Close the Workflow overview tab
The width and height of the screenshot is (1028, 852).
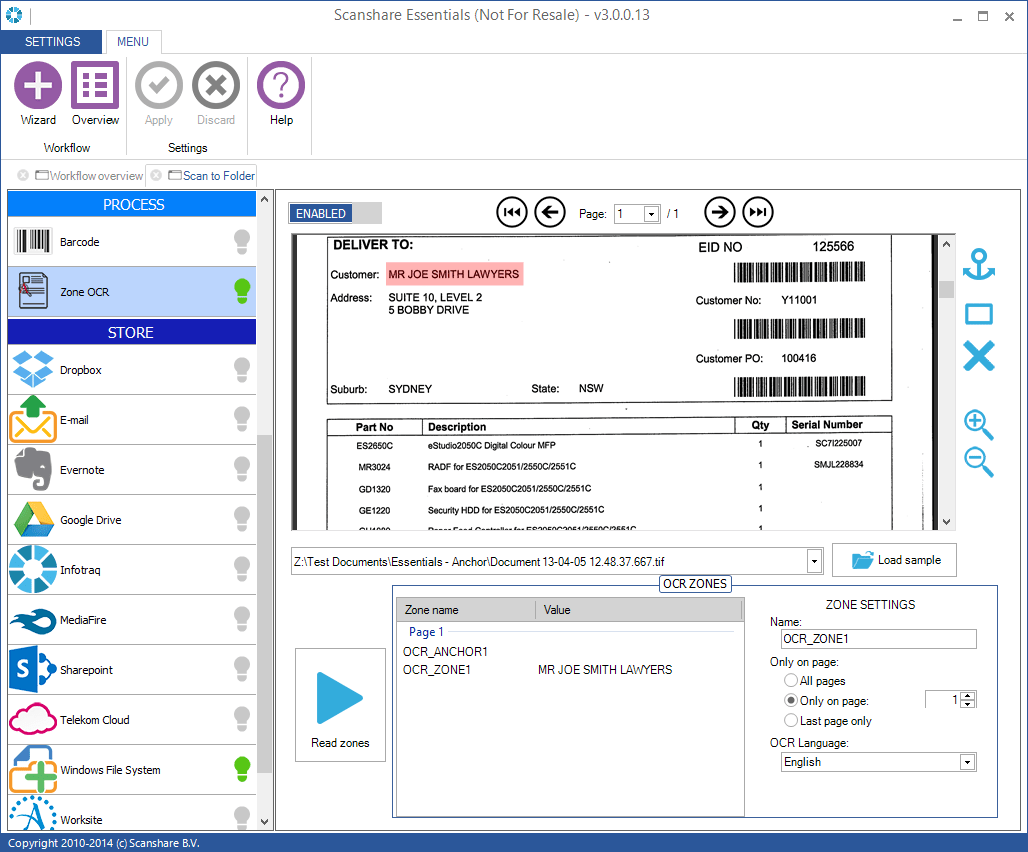(23, 176)
